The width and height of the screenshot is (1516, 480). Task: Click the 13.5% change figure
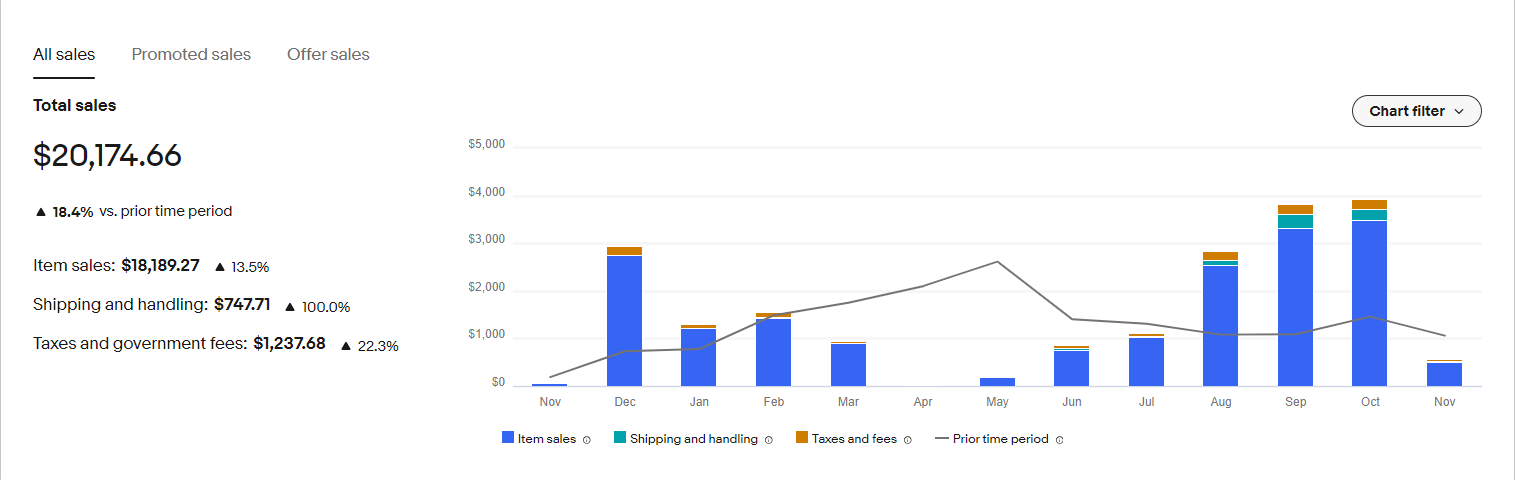(250, 267)
